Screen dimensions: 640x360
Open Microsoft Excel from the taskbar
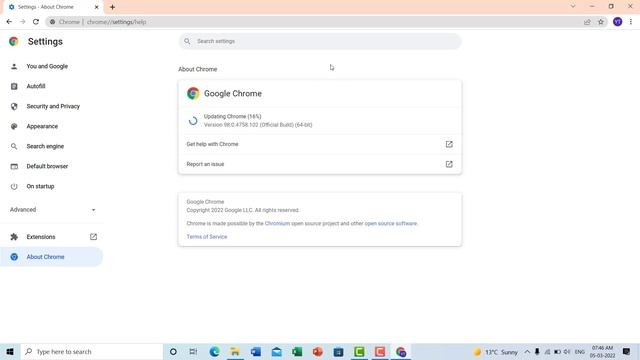(x=297, y=351)
